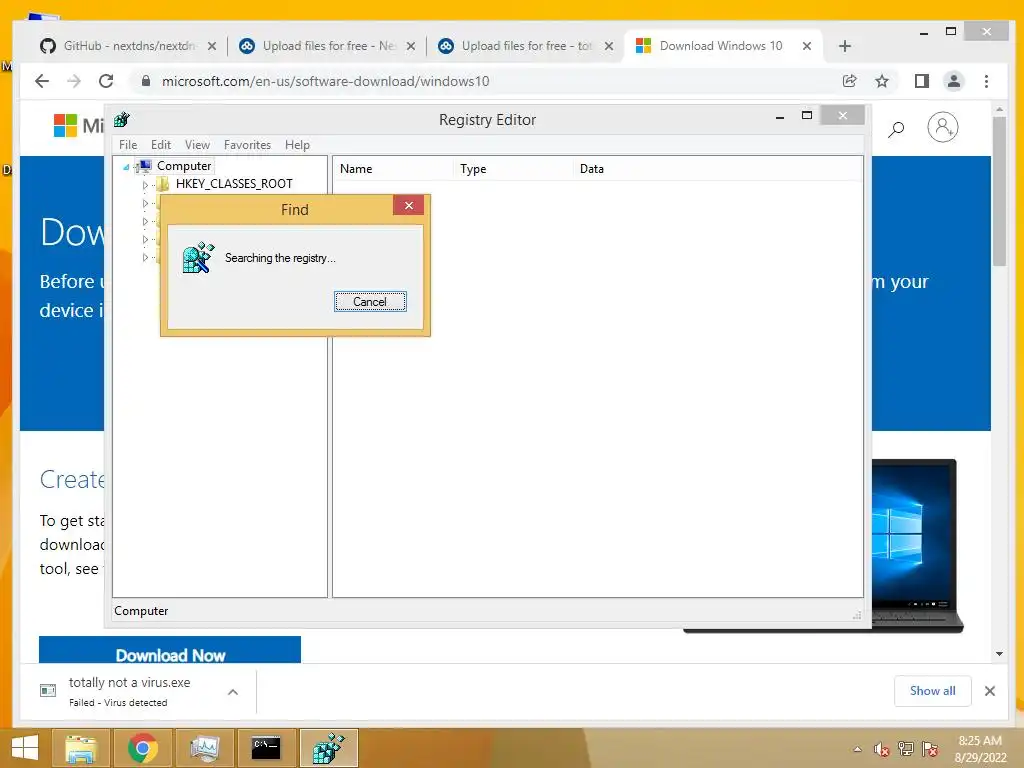Bookmark this page with the star
This screenshot has height=768, width=1024.
click(882, 81)
